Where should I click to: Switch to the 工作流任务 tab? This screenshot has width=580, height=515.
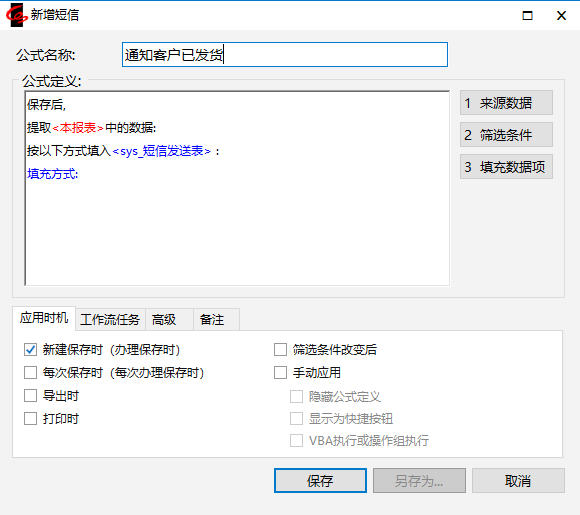point(110,319)
